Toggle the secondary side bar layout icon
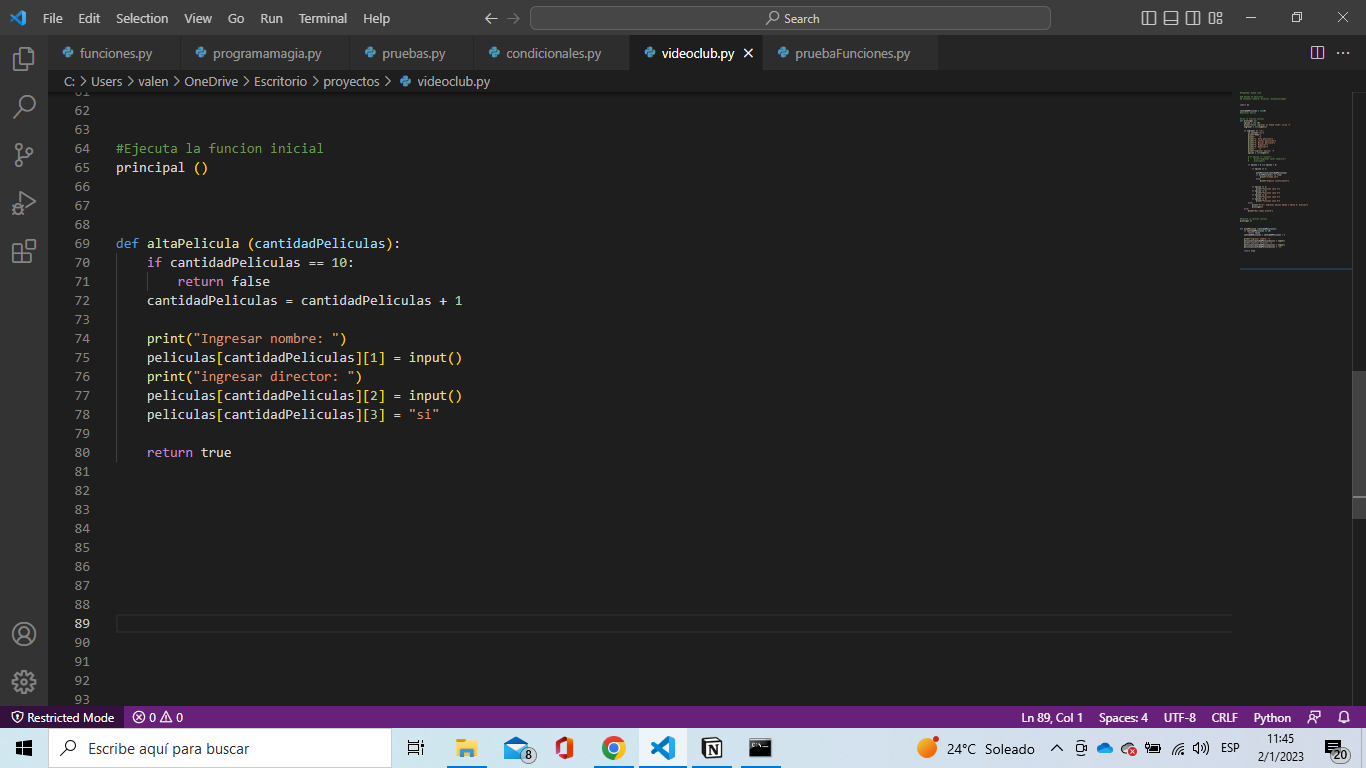Viewport: 1366px width, 768px height. tap(1193, 18)
